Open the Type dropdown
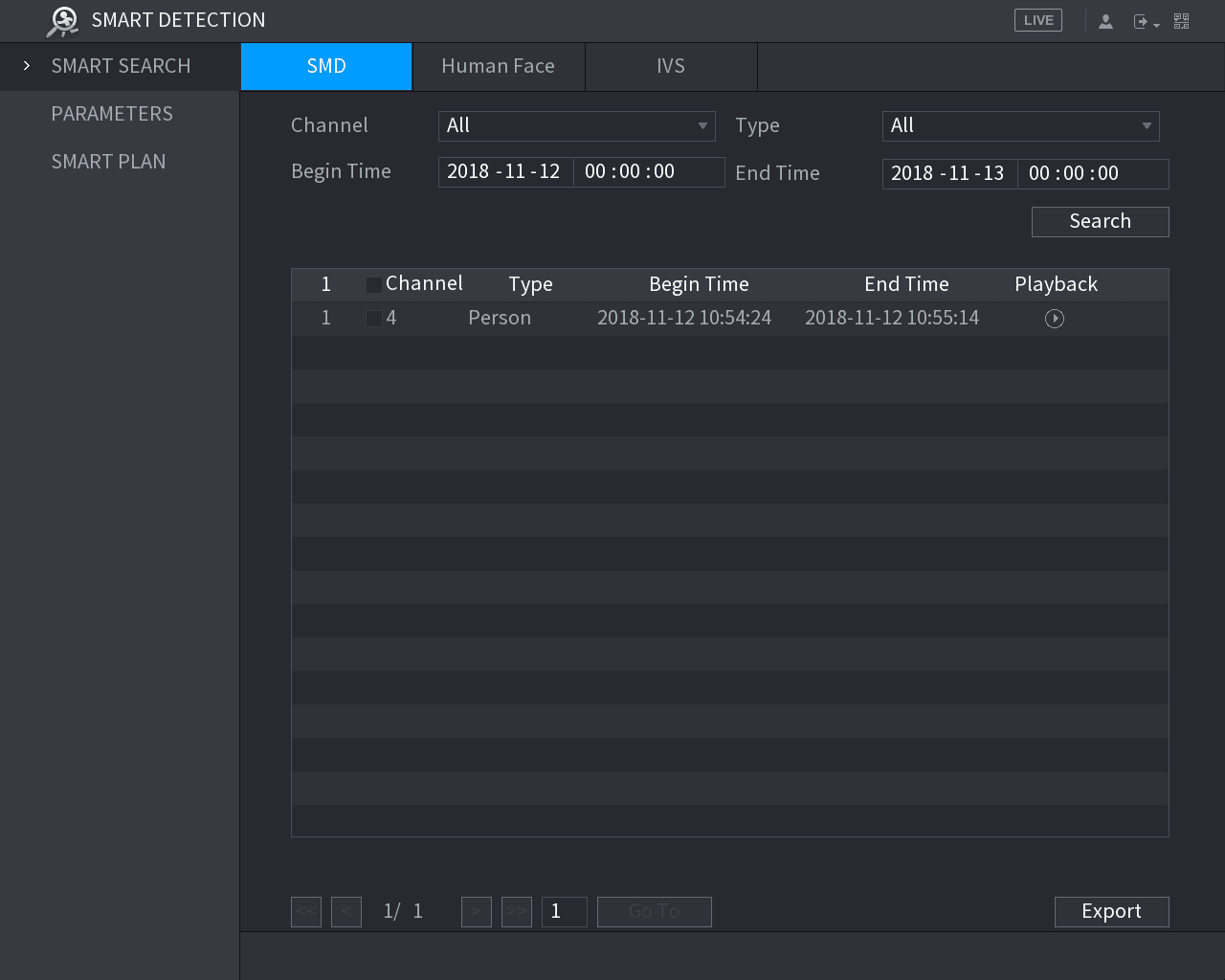The width and height of the screenshot is (1225, 980). (1021, 125)
